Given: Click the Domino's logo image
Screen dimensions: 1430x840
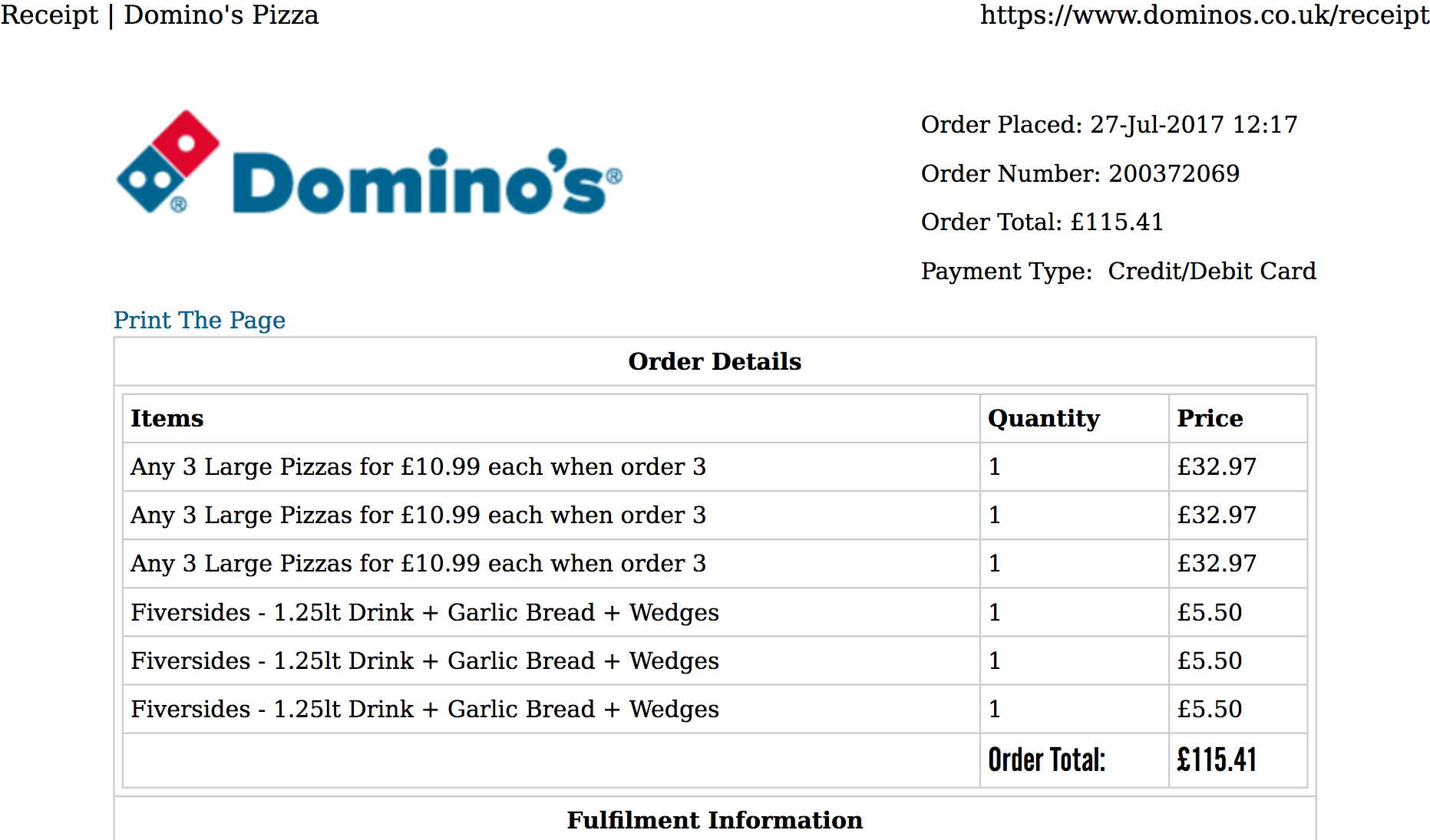Looking at the screenshot, I should [369, 162].
